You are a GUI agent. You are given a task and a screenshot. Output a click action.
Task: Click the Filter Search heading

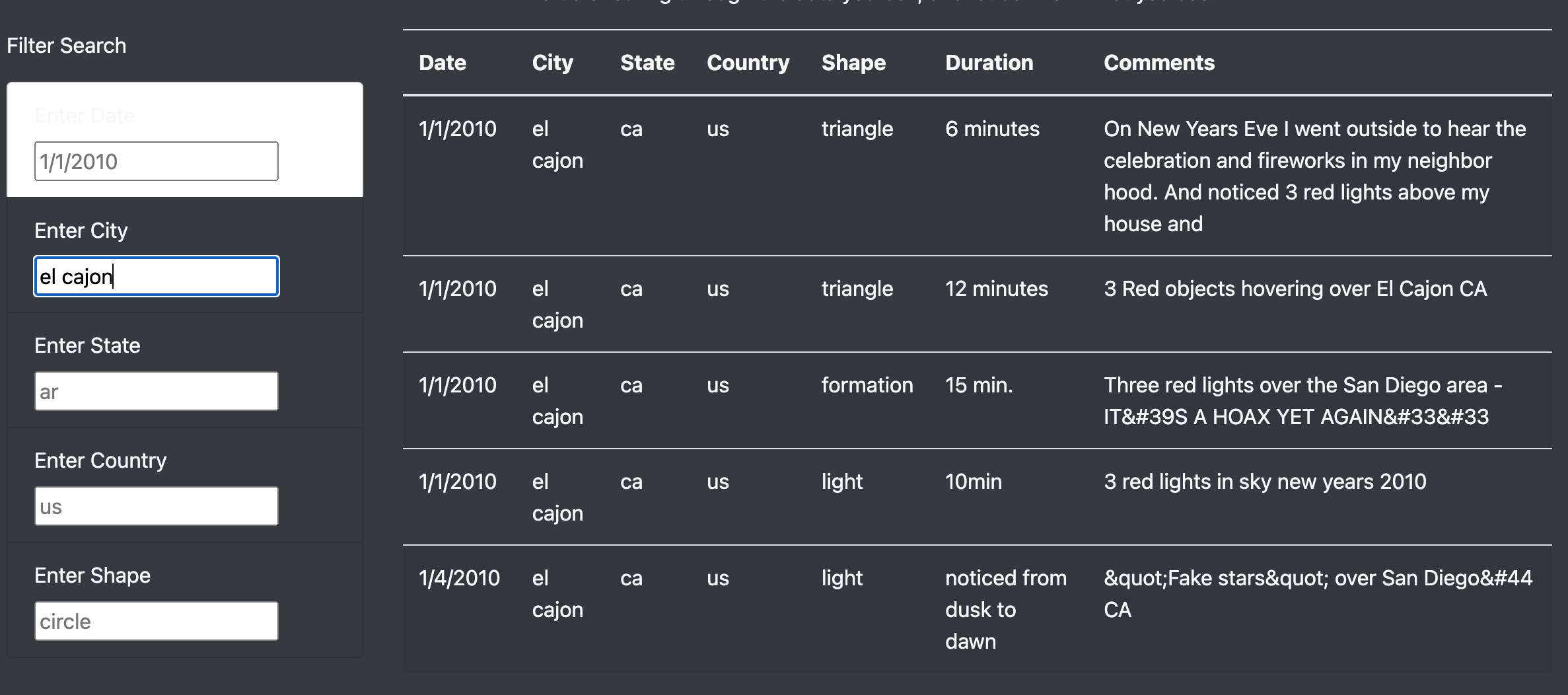(x=67, y=45)
